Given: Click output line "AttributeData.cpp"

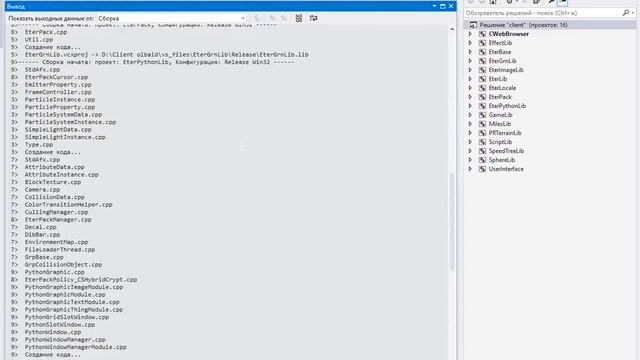Looking at the screenshot, I should [x=54, y=167].
